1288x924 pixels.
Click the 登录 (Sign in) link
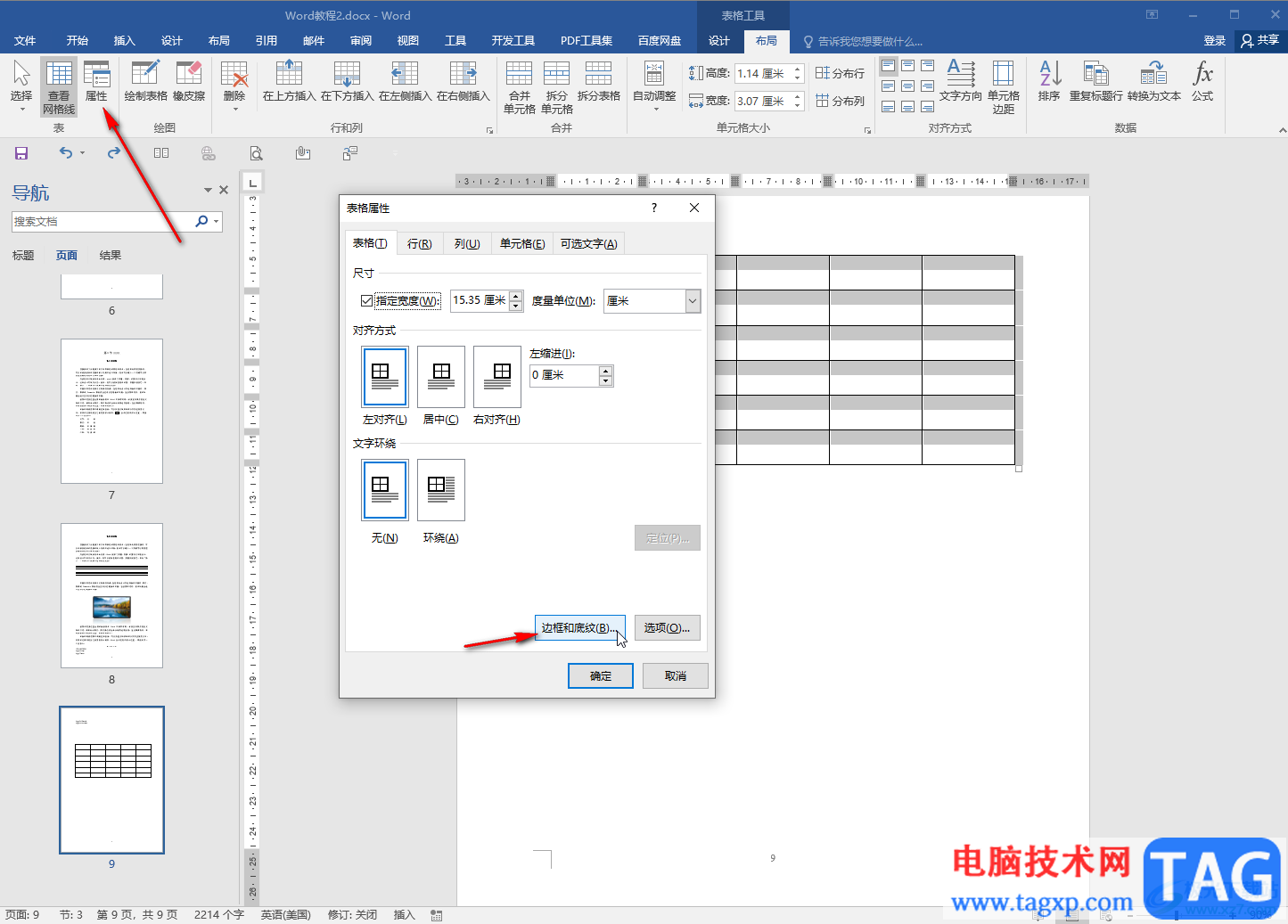point(1215,41)
